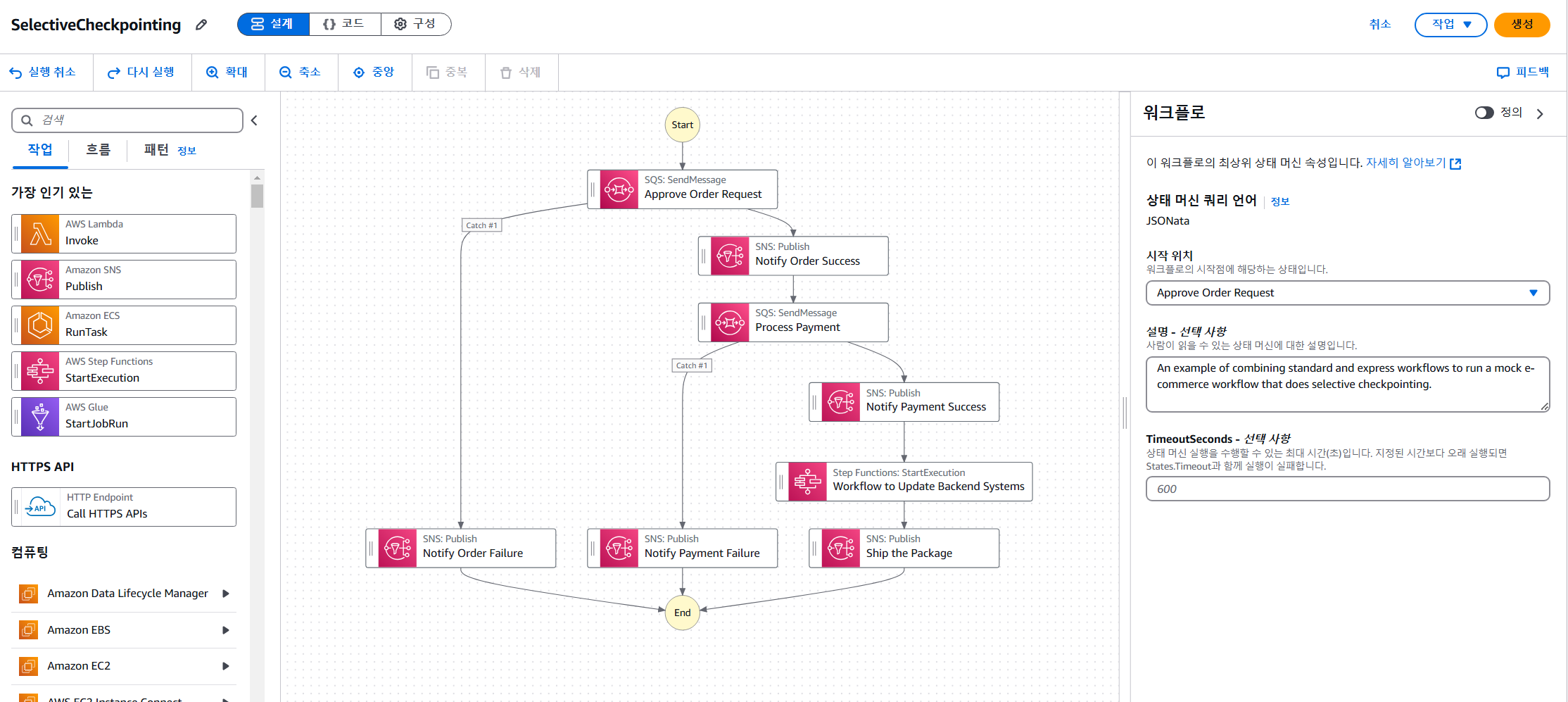
Task: Select Workflow to Update Backend Systems icon
Action: point(807,482)
